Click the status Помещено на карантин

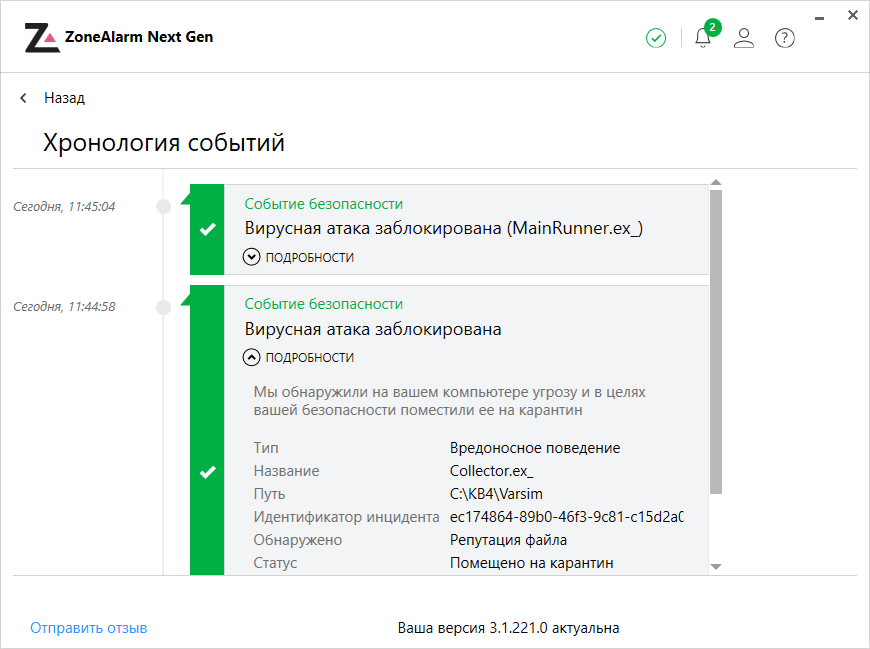532,562
